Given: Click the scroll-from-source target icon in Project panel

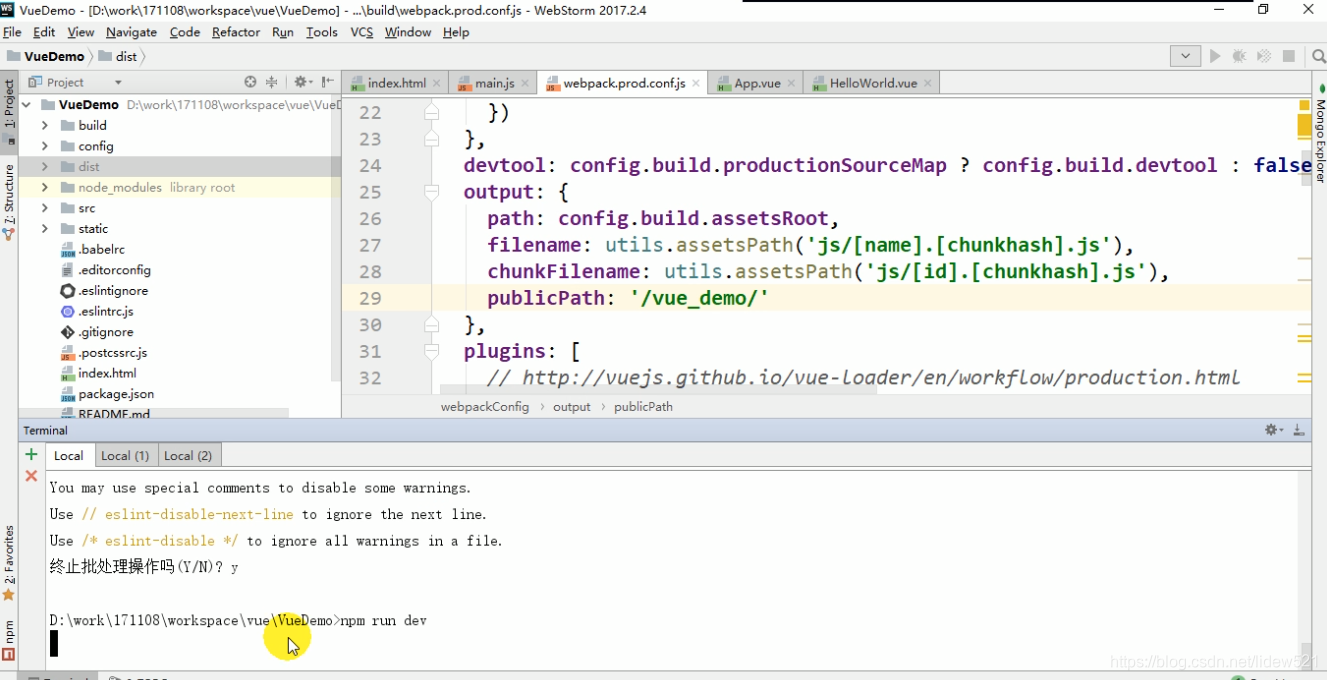Looking at the screenshot, I should click(x=250, y=82).
